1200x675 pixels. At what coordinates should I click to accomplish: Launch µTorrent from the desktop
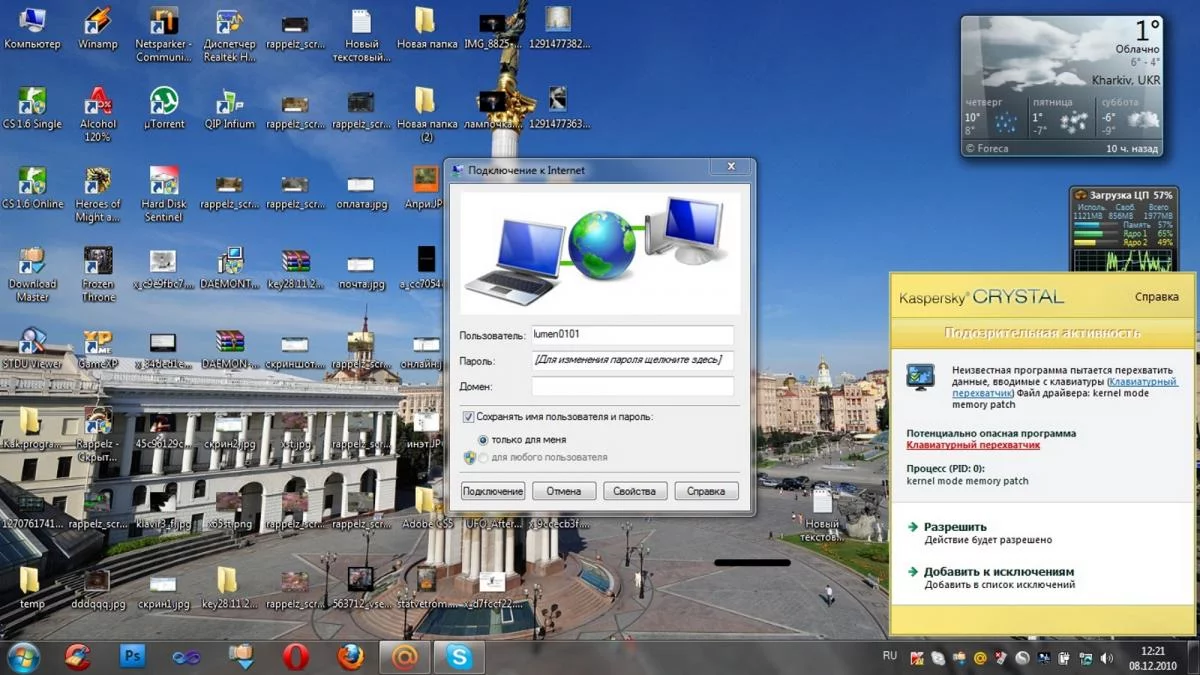click(x=164, y=104)
